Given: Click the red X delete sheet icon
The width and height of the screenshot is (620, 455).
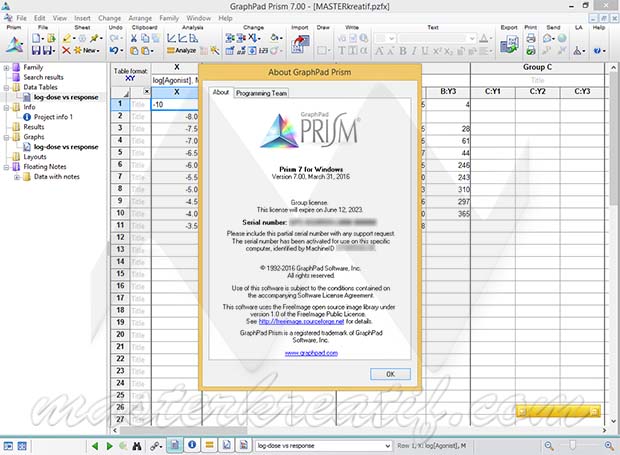Looking at the screenshot, I should click(66, 50).
